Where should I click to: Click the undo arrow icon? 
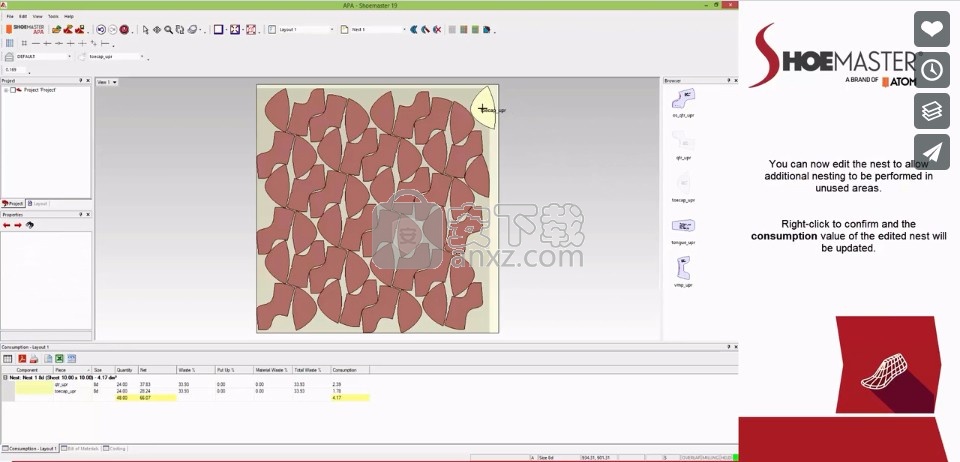coord(101,29)
